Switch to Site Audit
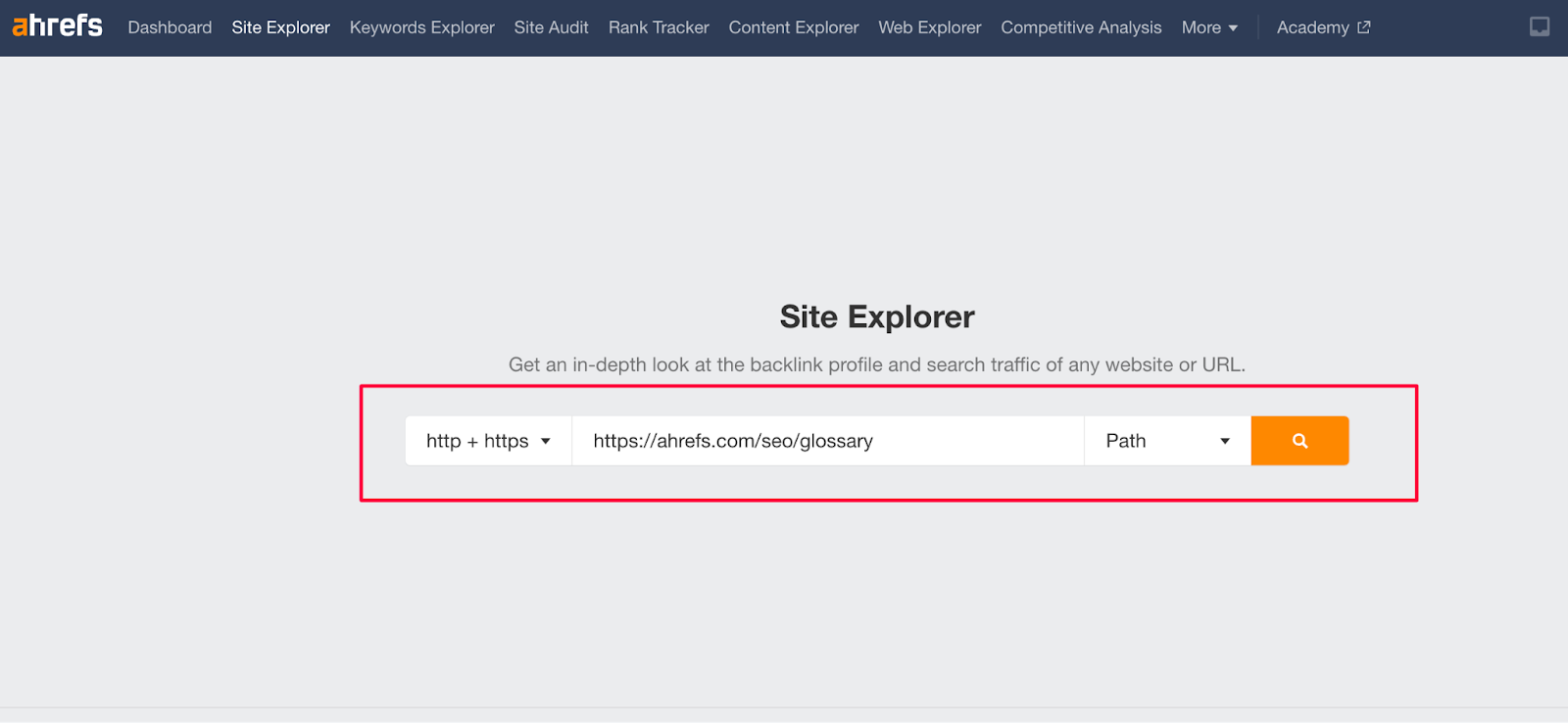1568x723 pixels. click(552, 27)
